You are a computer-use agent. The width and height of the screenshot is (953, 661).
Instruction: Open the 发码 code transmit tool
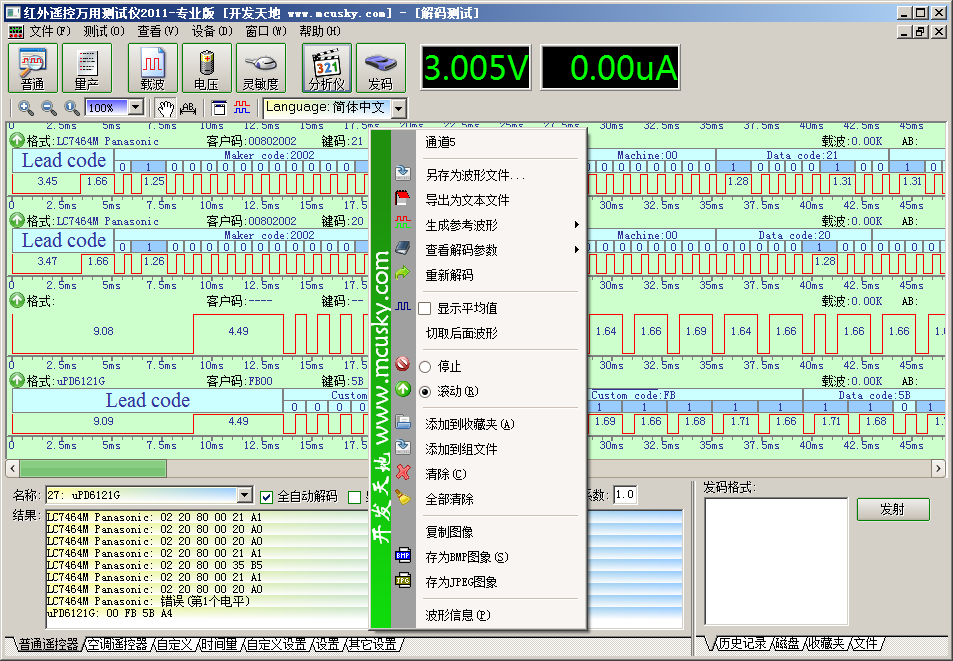[x=380, y=68]
